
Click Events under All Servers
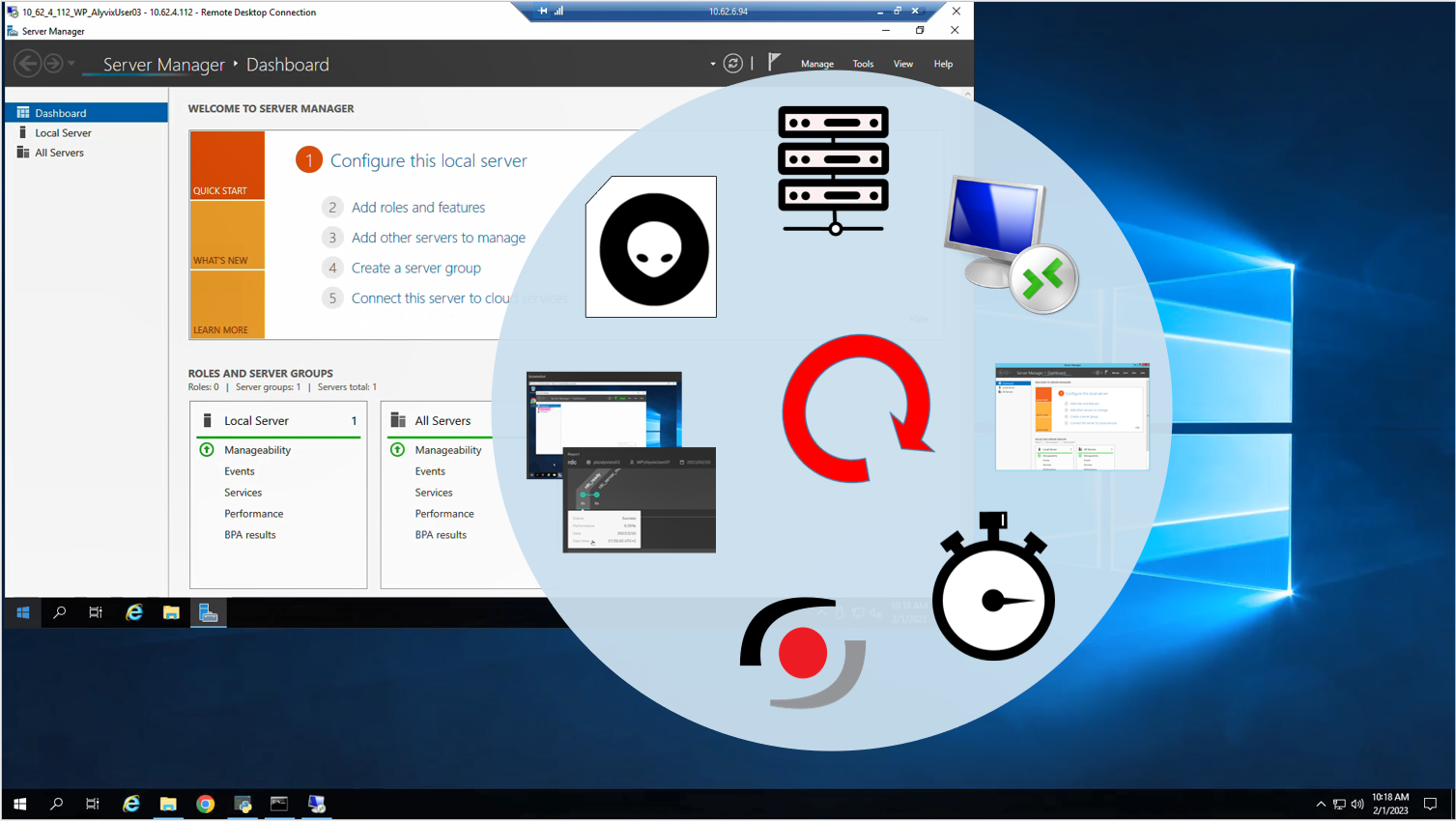coord(430,471)
